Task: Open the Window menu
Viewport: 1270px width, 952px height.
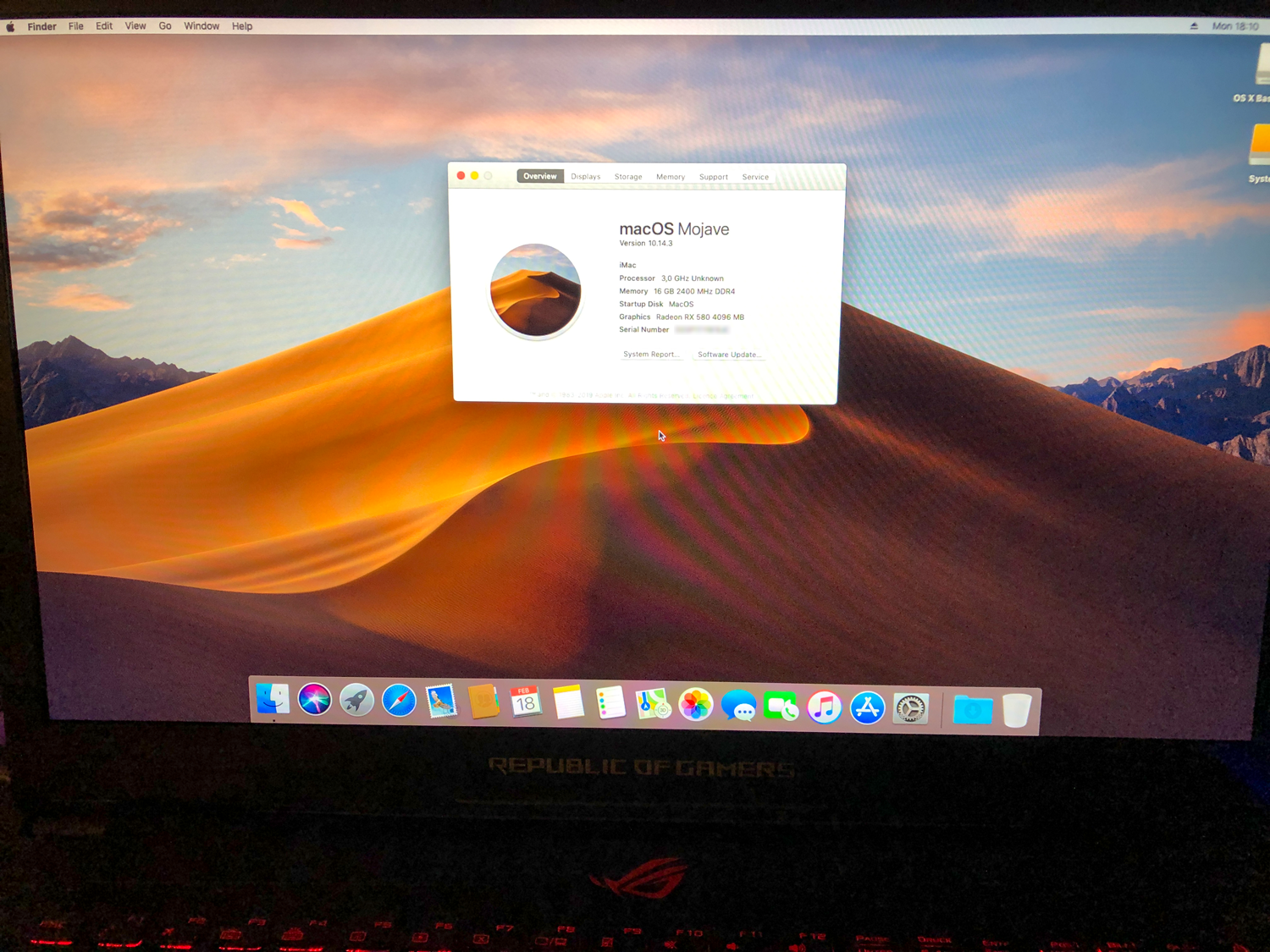Action: coord(202,26)
